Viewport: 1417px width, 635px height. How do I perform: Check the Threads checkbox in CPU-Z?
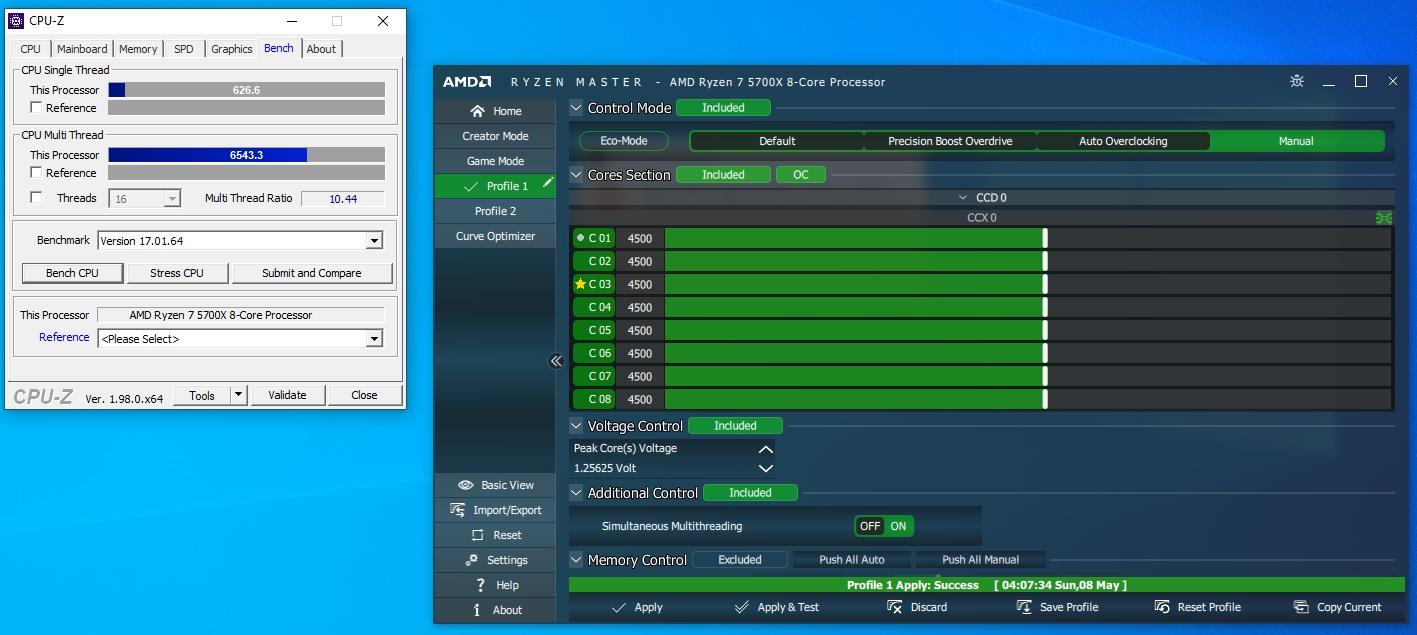coord(37,198)
